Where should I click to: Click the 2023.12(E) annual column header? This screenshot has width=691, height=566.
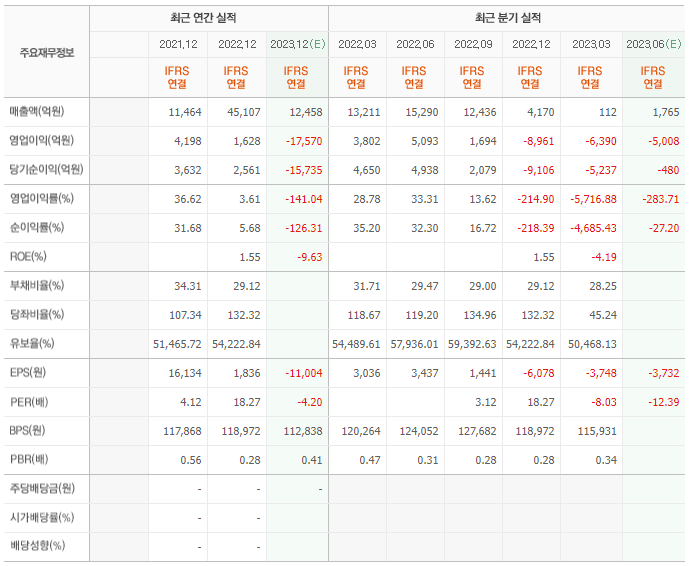(x=297, y=45)
